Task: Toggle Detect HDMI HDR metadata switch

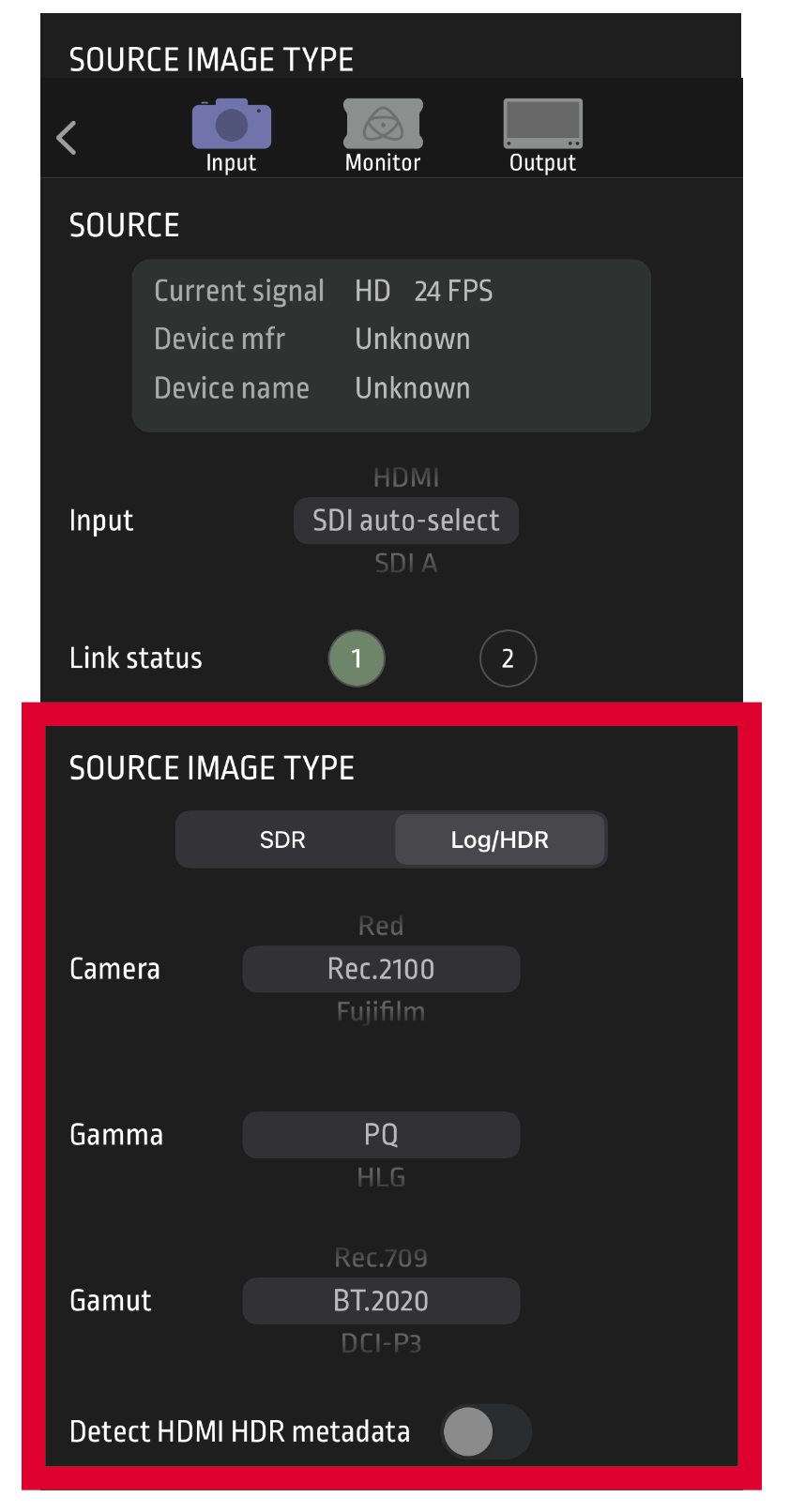Action: 485,1431
